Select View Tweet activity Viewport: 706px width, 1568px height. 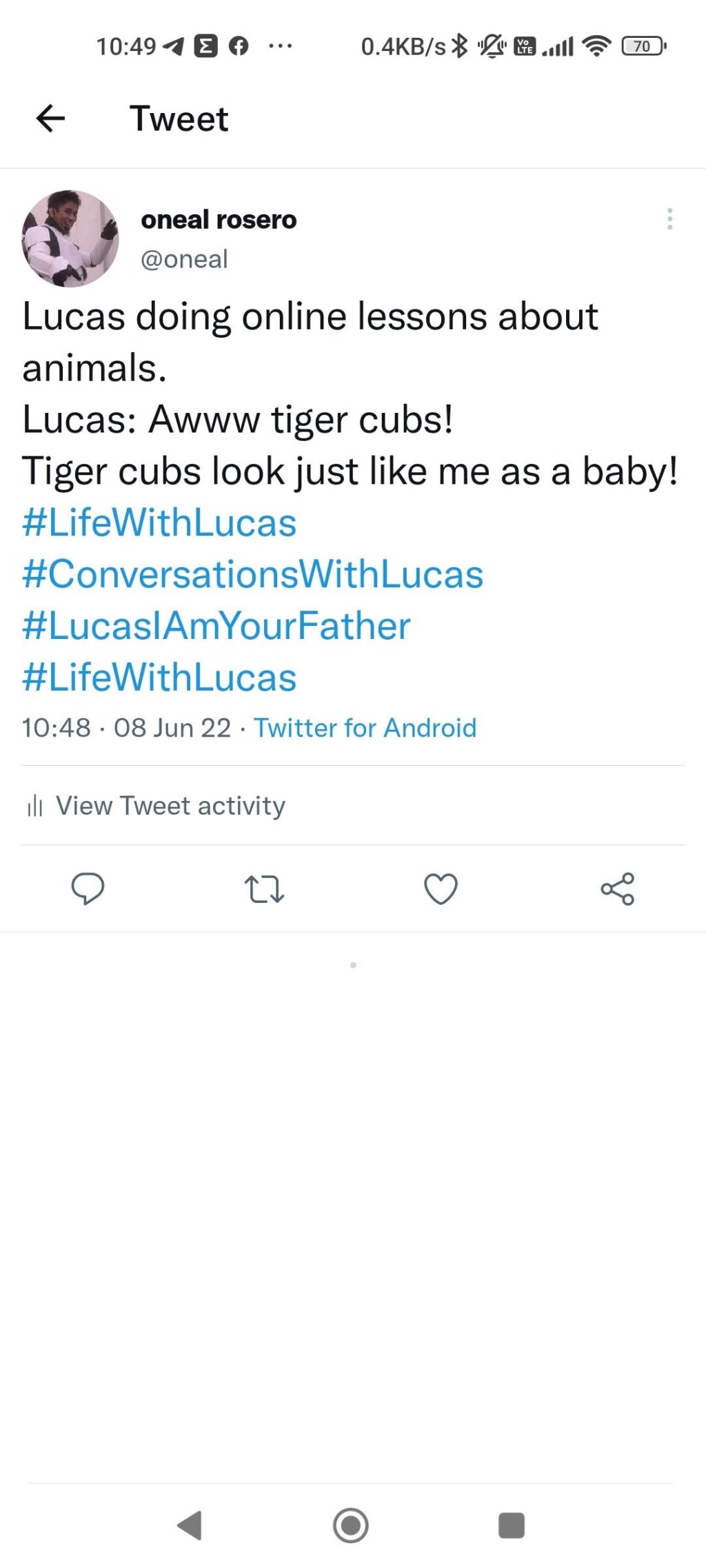[171, 805]
